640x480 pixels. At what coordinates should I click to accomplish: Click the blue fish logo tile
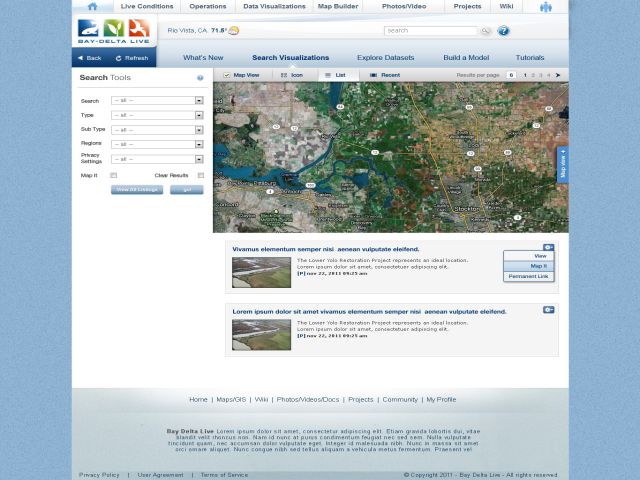[x=89, y=29]
